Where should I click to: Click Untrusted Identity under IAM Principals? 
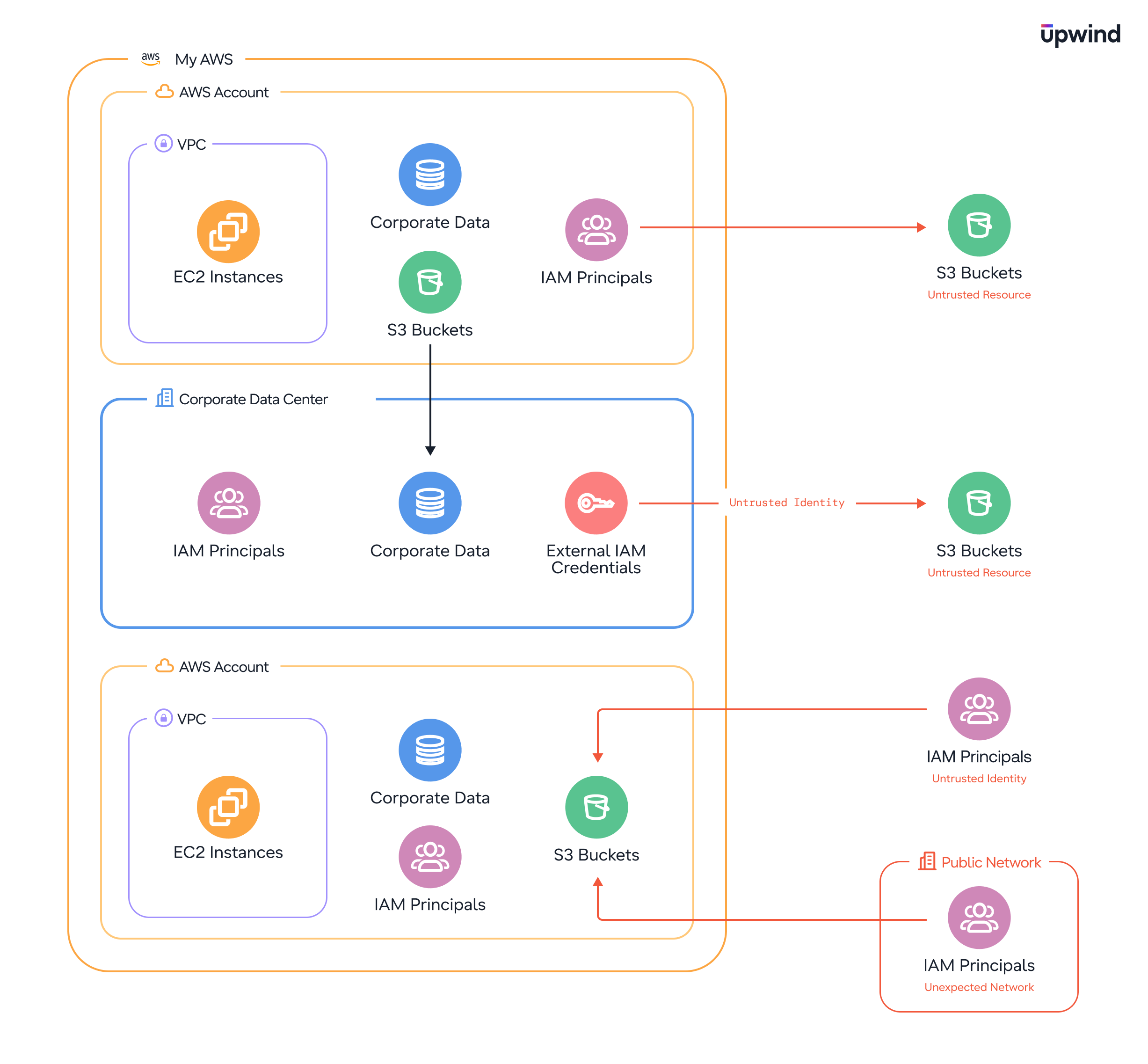[x=979, y=779]
